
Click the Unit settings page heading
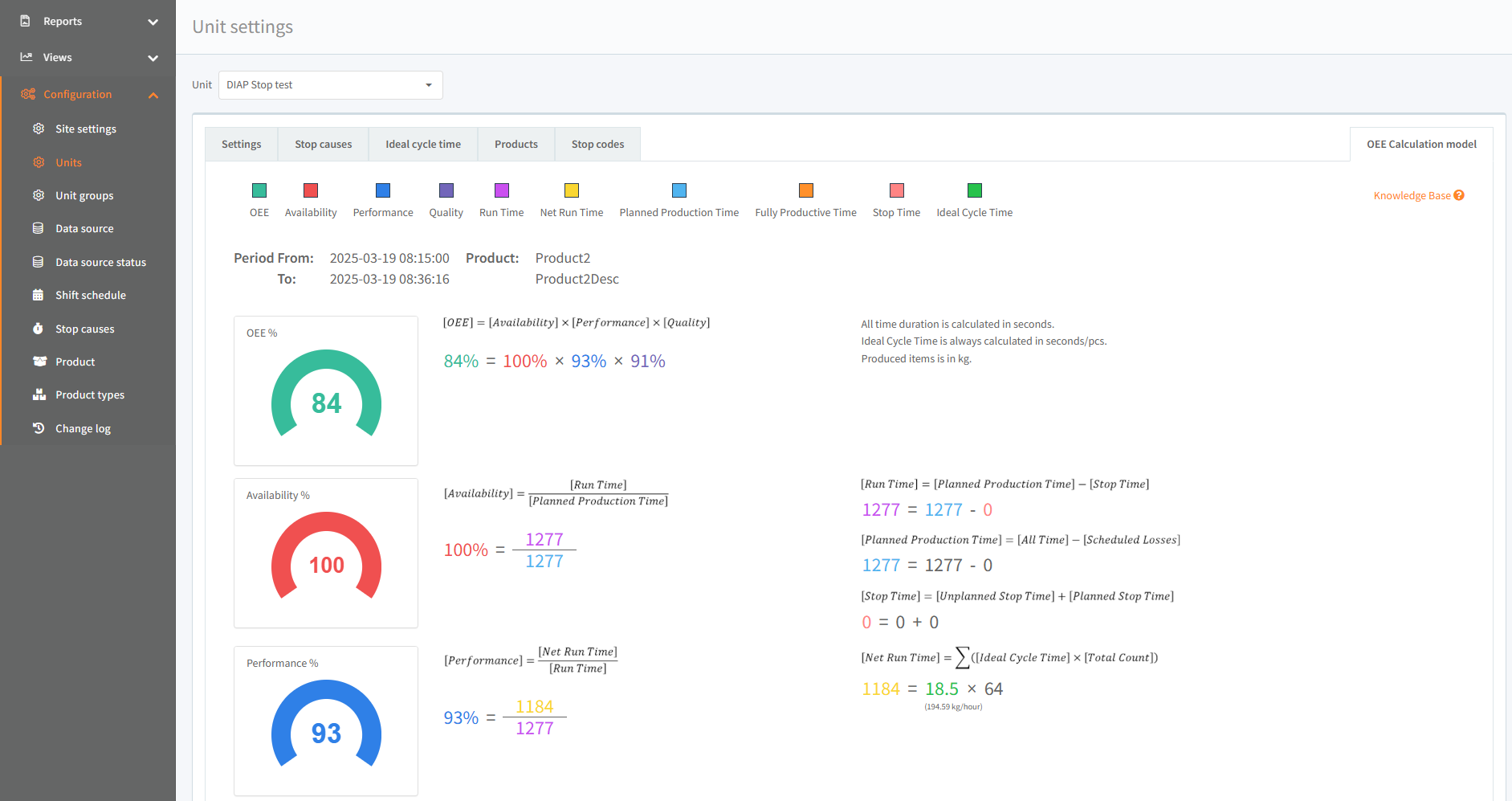pos(242,27)
